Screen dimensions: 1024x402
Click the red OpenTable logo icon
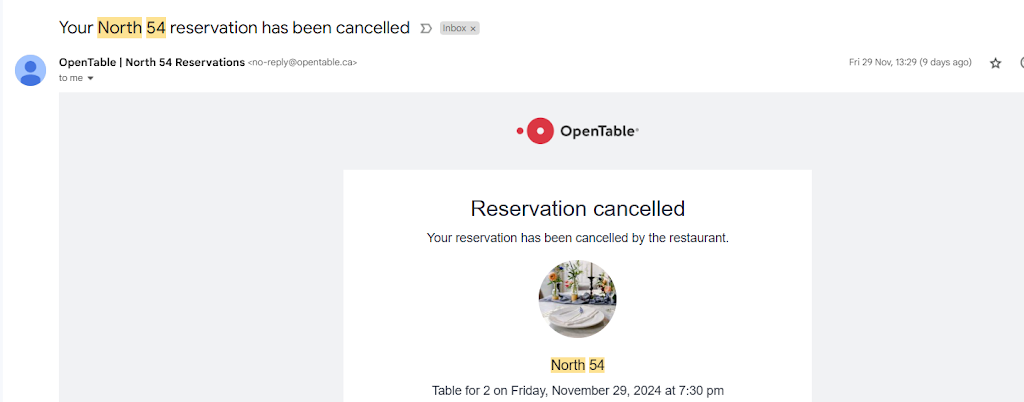(539, 130)
